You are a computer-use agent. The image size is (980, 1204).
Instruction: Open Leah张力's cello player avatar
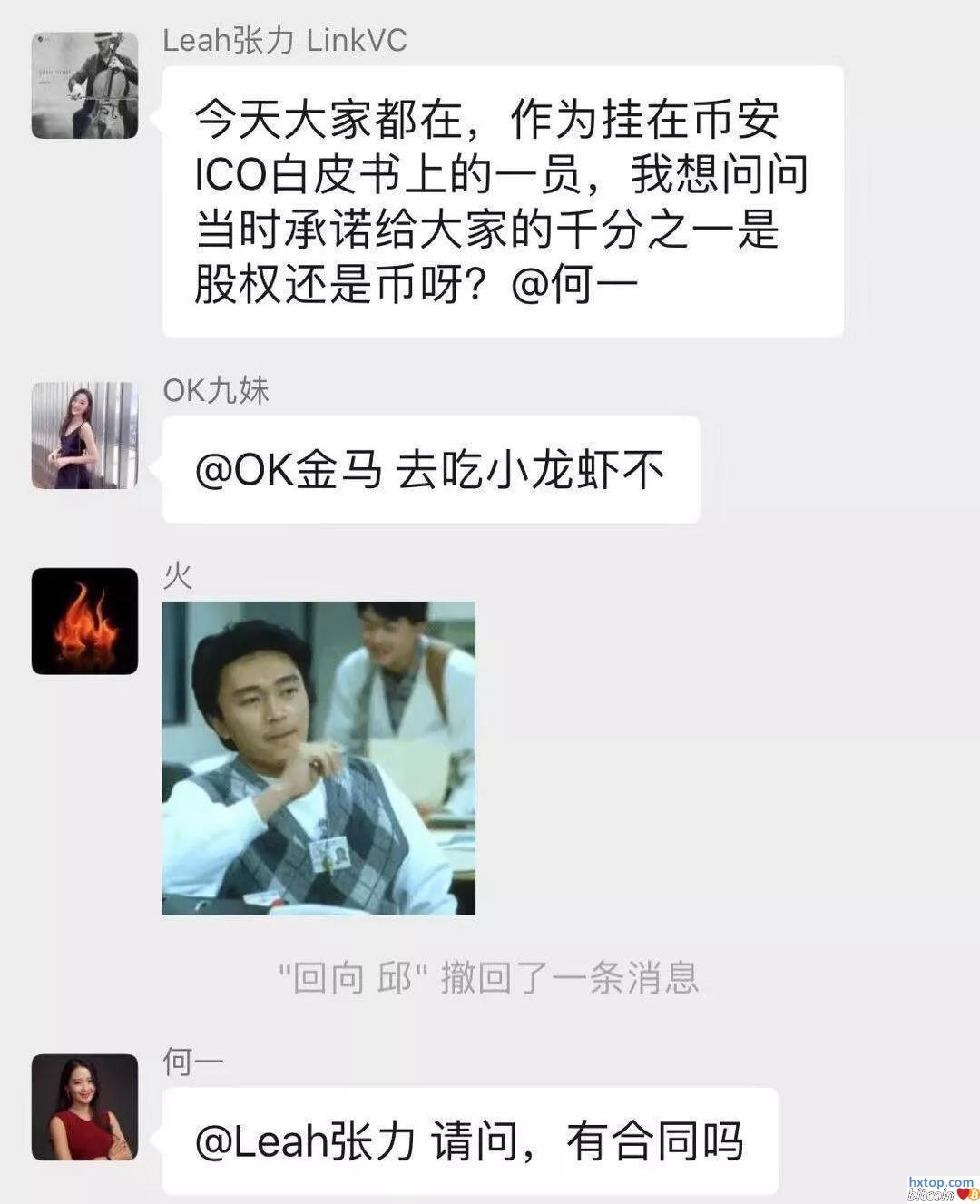coord(84,85)
